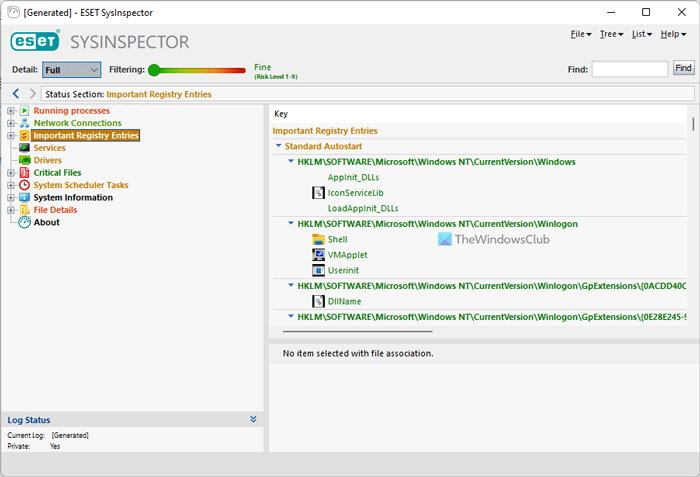Click the Important Registry Entries list heading
Screen dimensions: 700x477
325,130
